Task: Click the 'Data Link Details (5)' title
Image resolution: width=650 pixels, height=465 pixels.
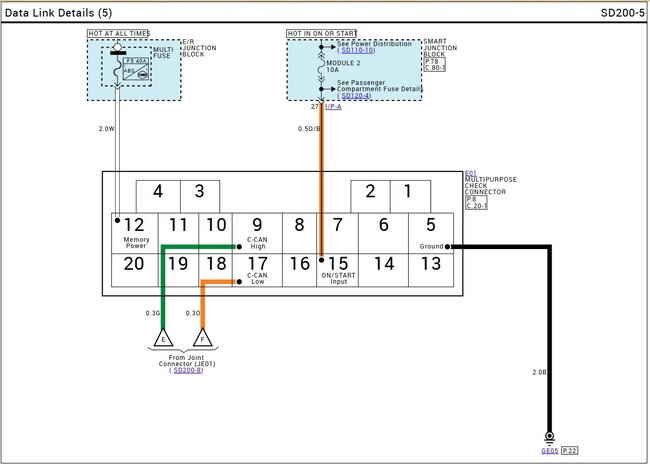Action: [x=58, y=13]
